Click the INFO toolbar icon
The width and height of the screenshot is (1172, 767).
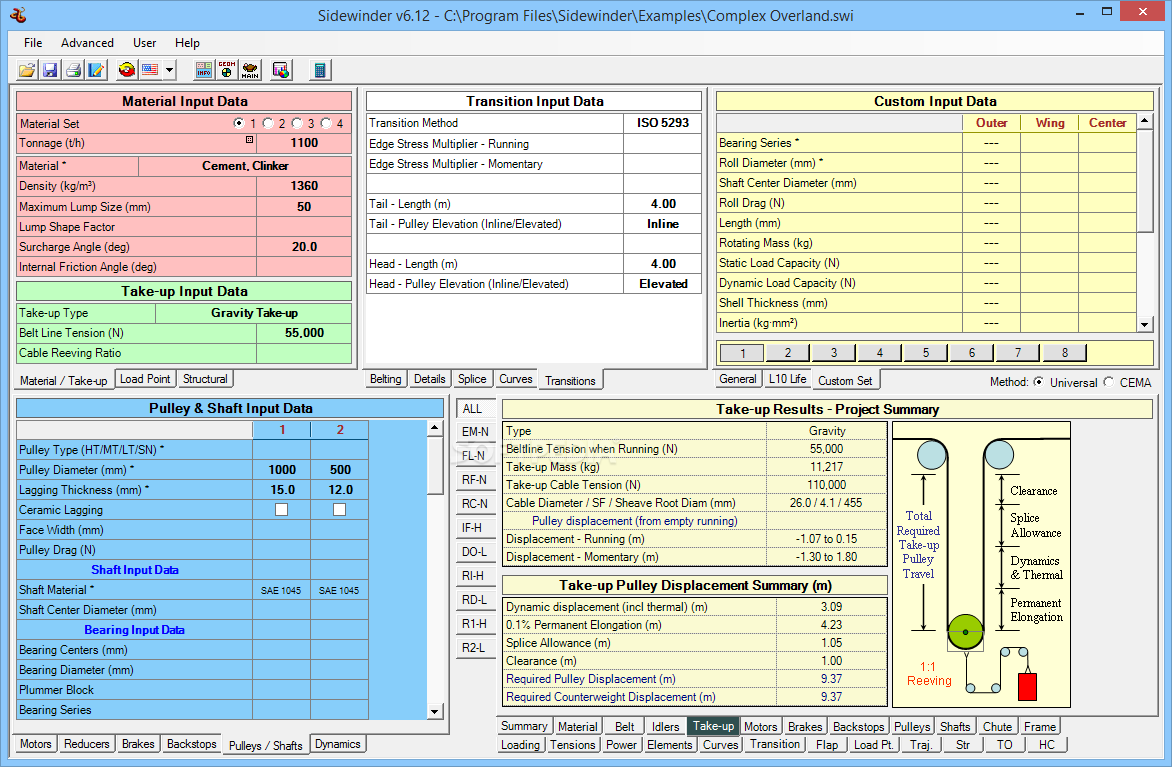(x=203, y=70)
